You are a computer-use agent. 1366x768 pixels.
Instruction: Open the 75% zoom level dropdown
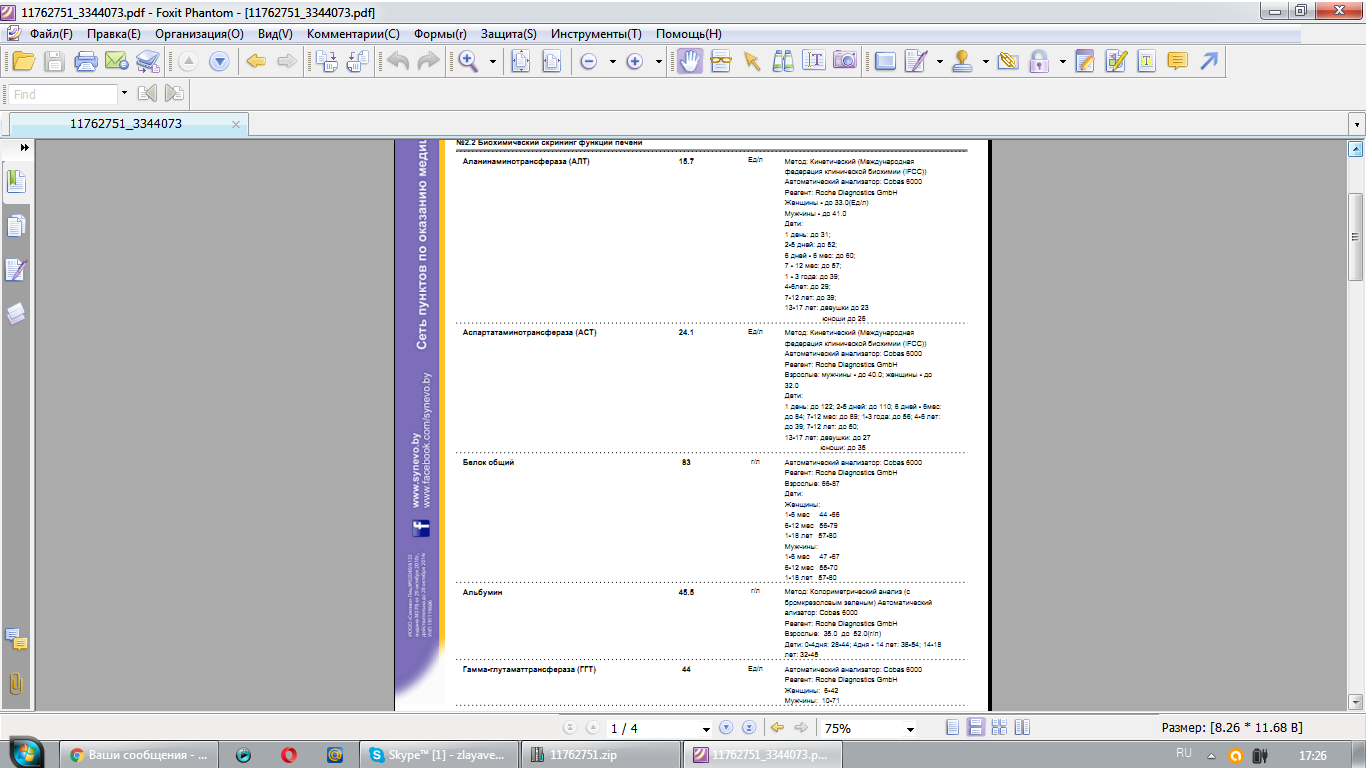[909, 729]
